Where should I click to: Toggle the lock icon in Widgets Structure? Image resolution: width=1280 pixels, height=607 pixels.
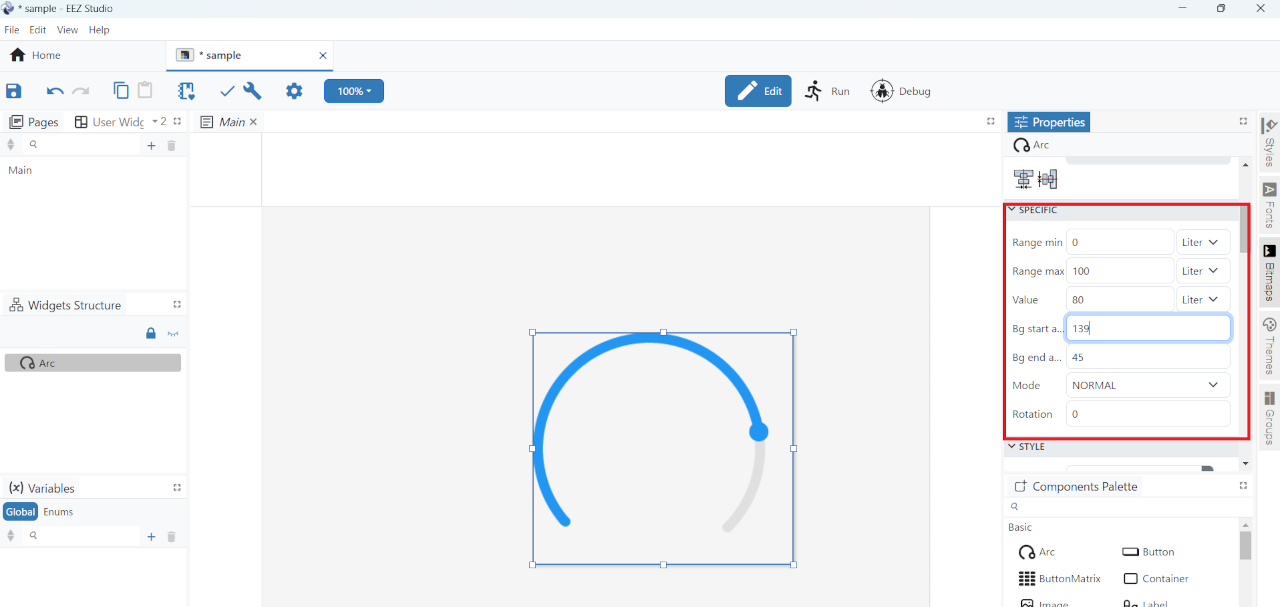[151, 333]
